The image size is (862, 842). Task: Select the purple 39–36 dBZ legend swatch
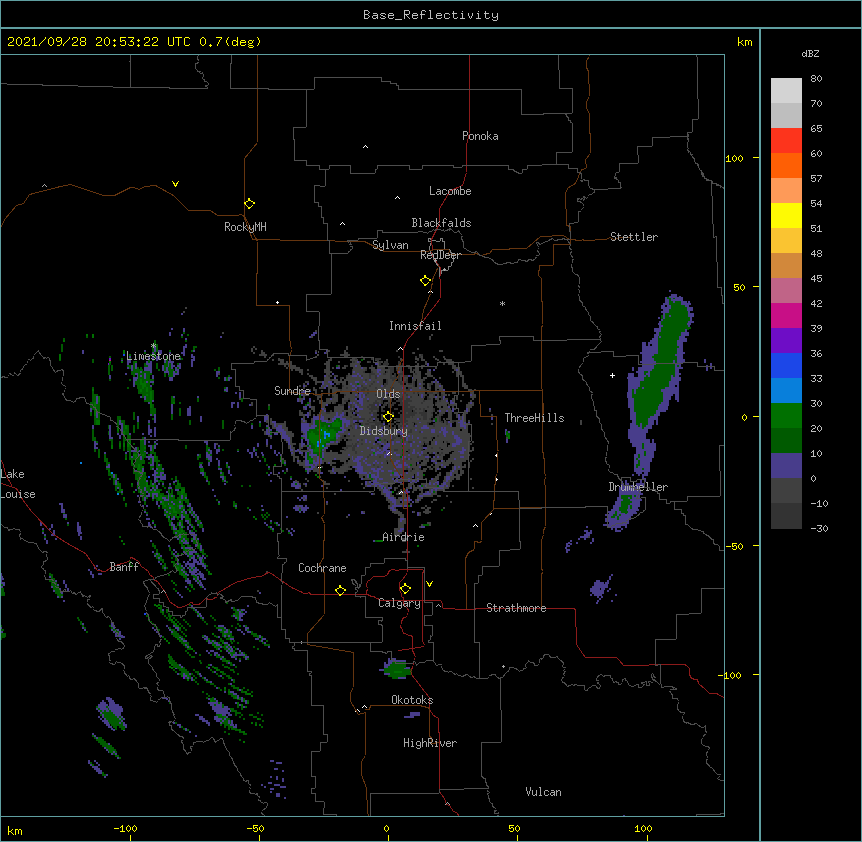[x=786, y=341]
